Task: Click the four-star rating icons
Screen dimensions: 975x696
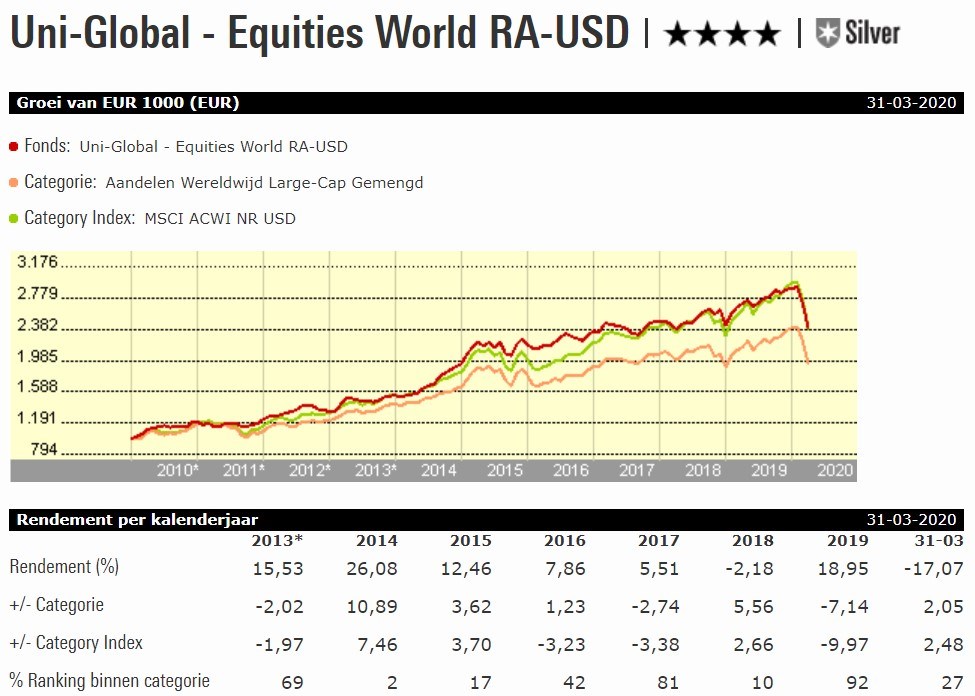Action: click(721, 35)
